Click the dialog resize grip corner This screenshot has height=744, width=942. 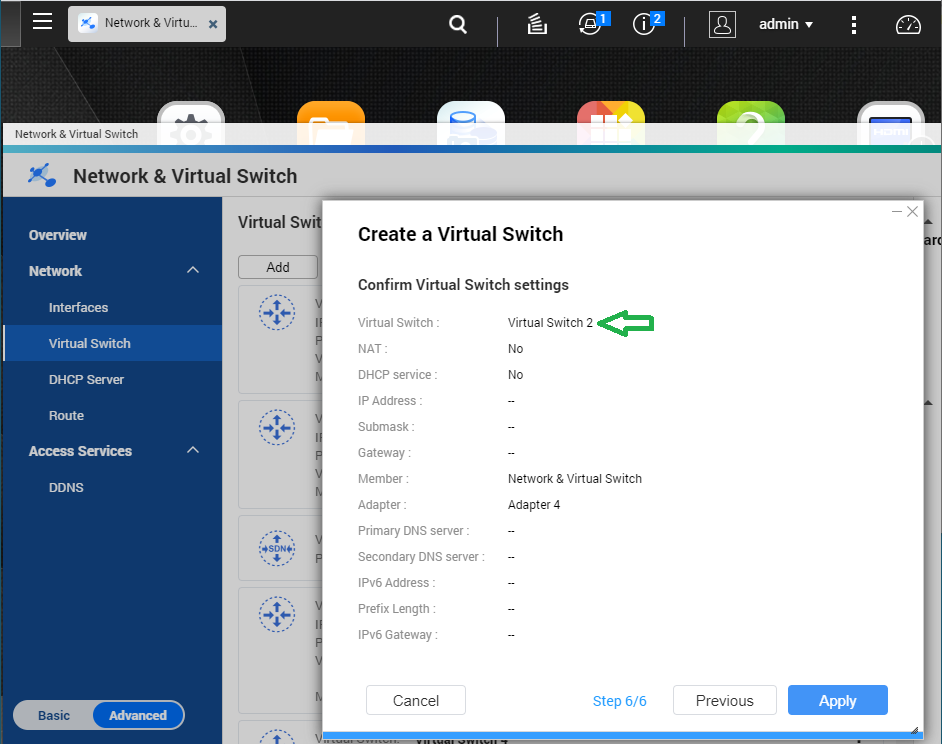pos(914,730)
